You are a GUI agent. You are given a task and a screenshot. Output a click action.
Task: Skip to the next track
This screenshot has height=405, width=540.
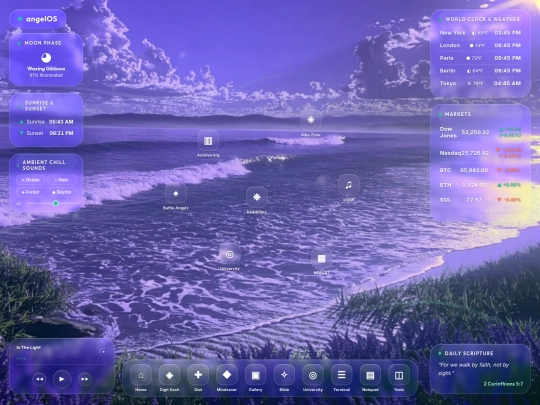[x=84, y=379]
